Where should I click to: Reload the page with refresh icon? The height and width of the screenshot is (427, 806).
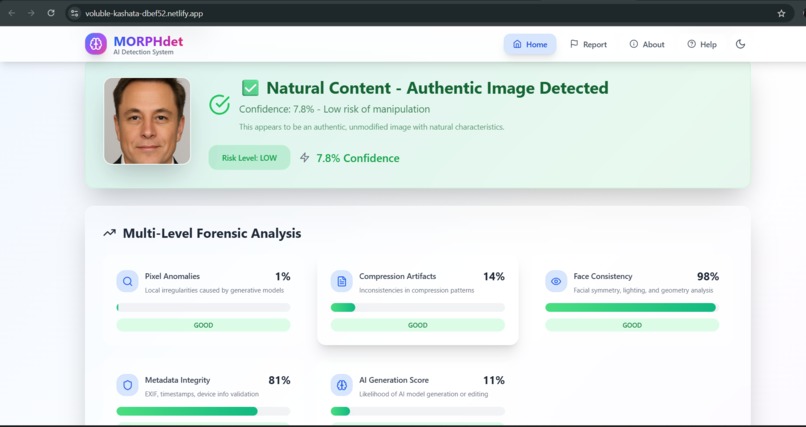click(x=51, y=13)
